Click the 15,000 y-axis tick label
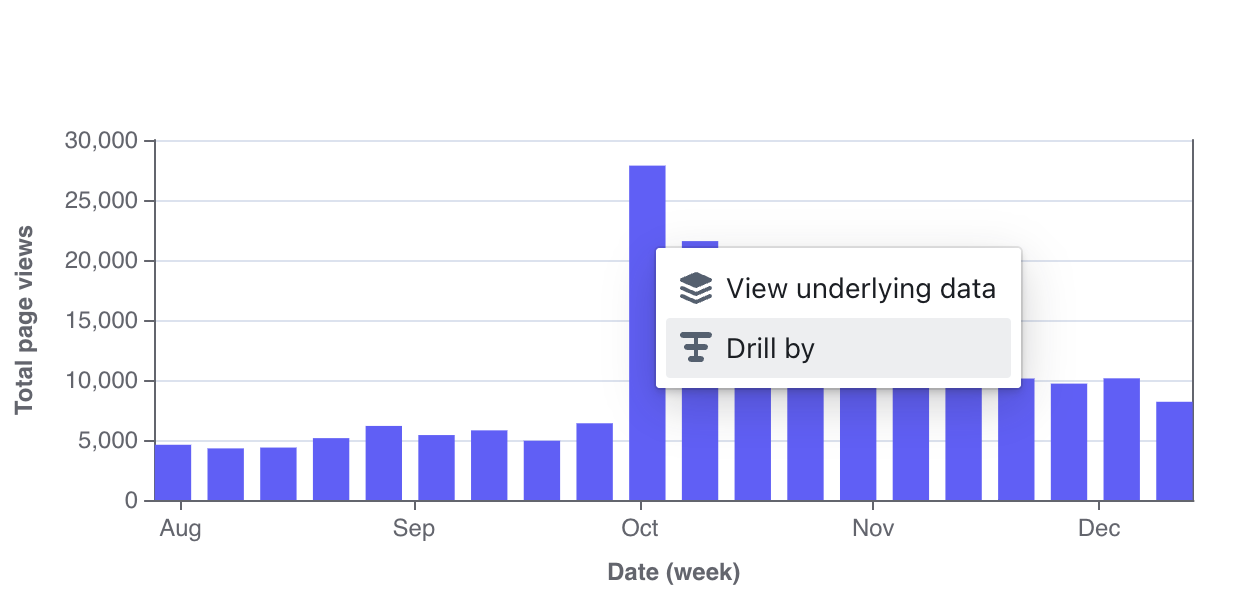 (101, 321)
